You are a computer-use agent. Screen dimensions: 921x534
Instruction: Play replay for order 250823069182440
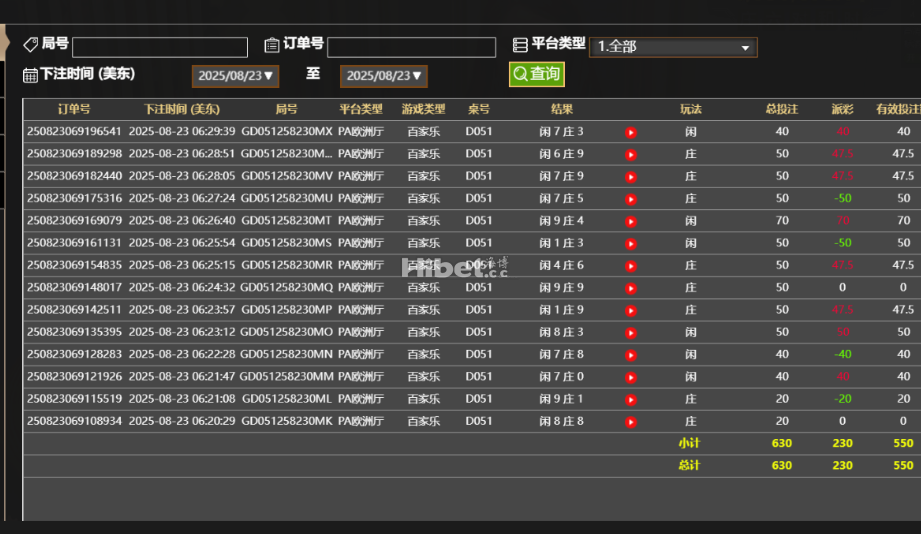point(631,177)
